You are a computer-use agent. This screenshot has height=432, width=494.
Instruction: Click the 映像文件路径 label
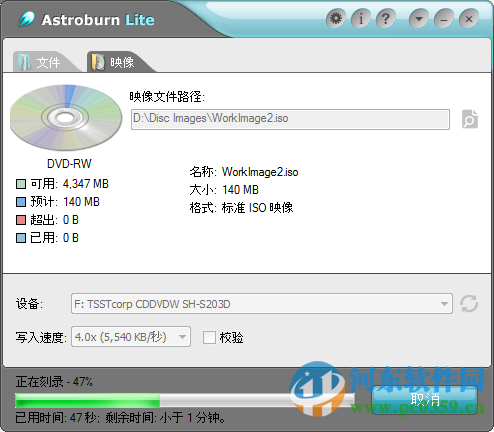(x=167, y=97)
